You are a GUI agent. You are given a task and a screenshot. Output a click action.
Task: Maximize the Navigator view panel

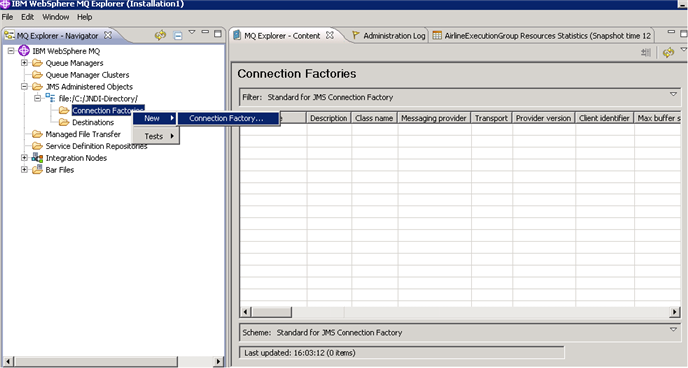[218, 33]
